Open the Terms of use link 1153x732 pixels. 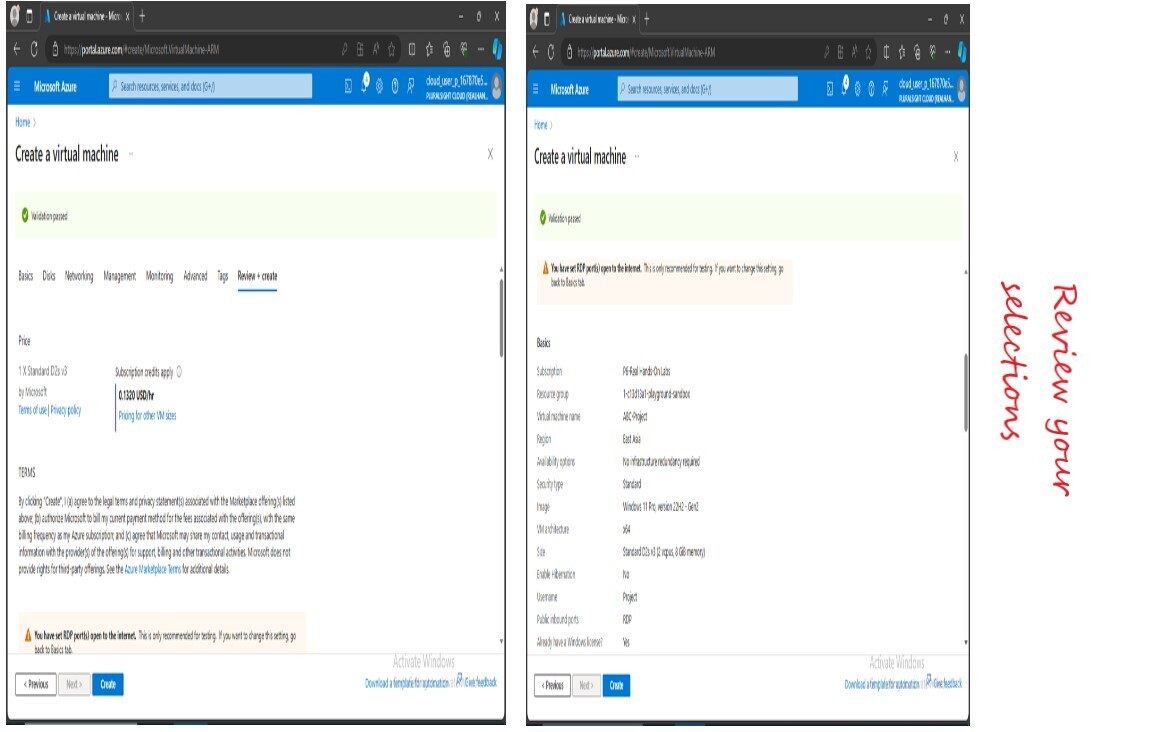[32, 410]
